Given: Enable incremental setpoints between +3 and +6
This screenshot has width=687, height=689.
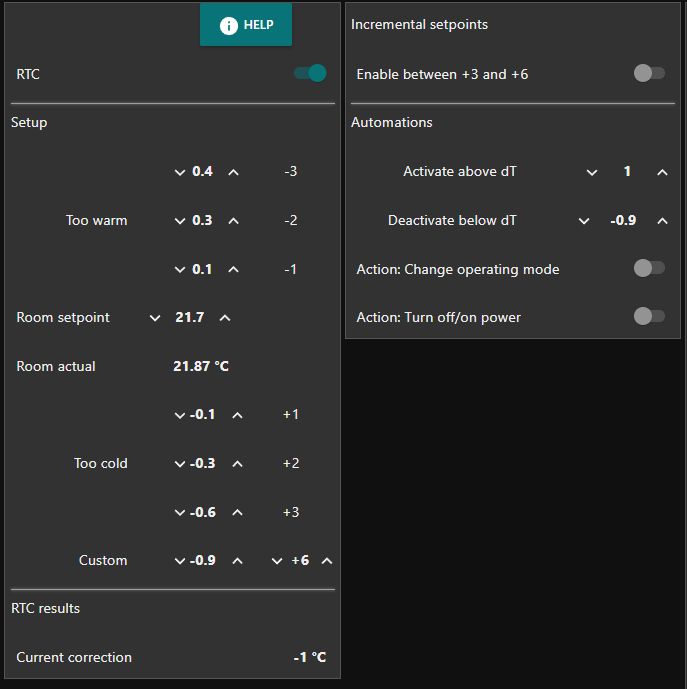Looking at the screenshot, I should click(649, 73).
